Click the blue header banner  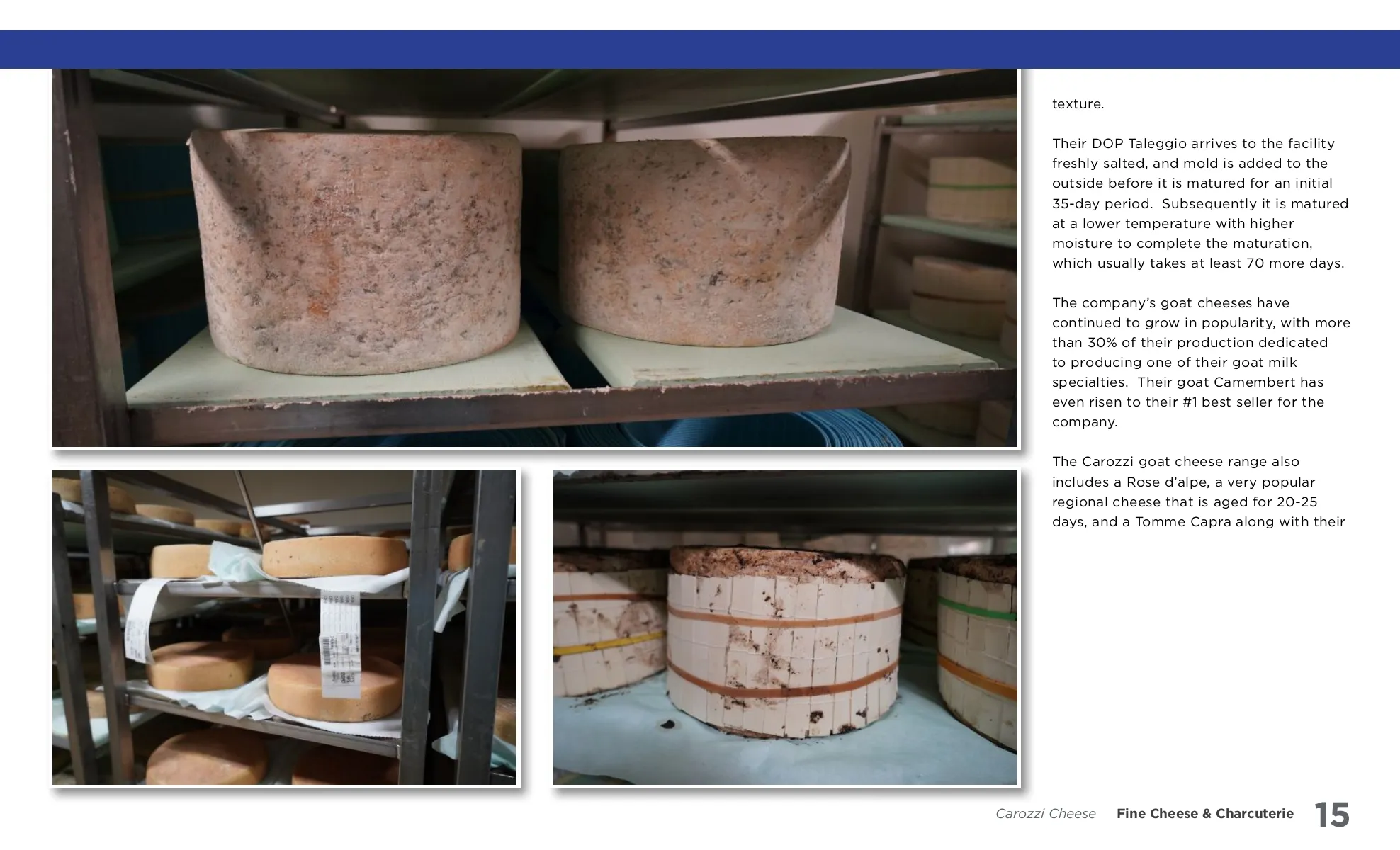(x=700, y=49)
